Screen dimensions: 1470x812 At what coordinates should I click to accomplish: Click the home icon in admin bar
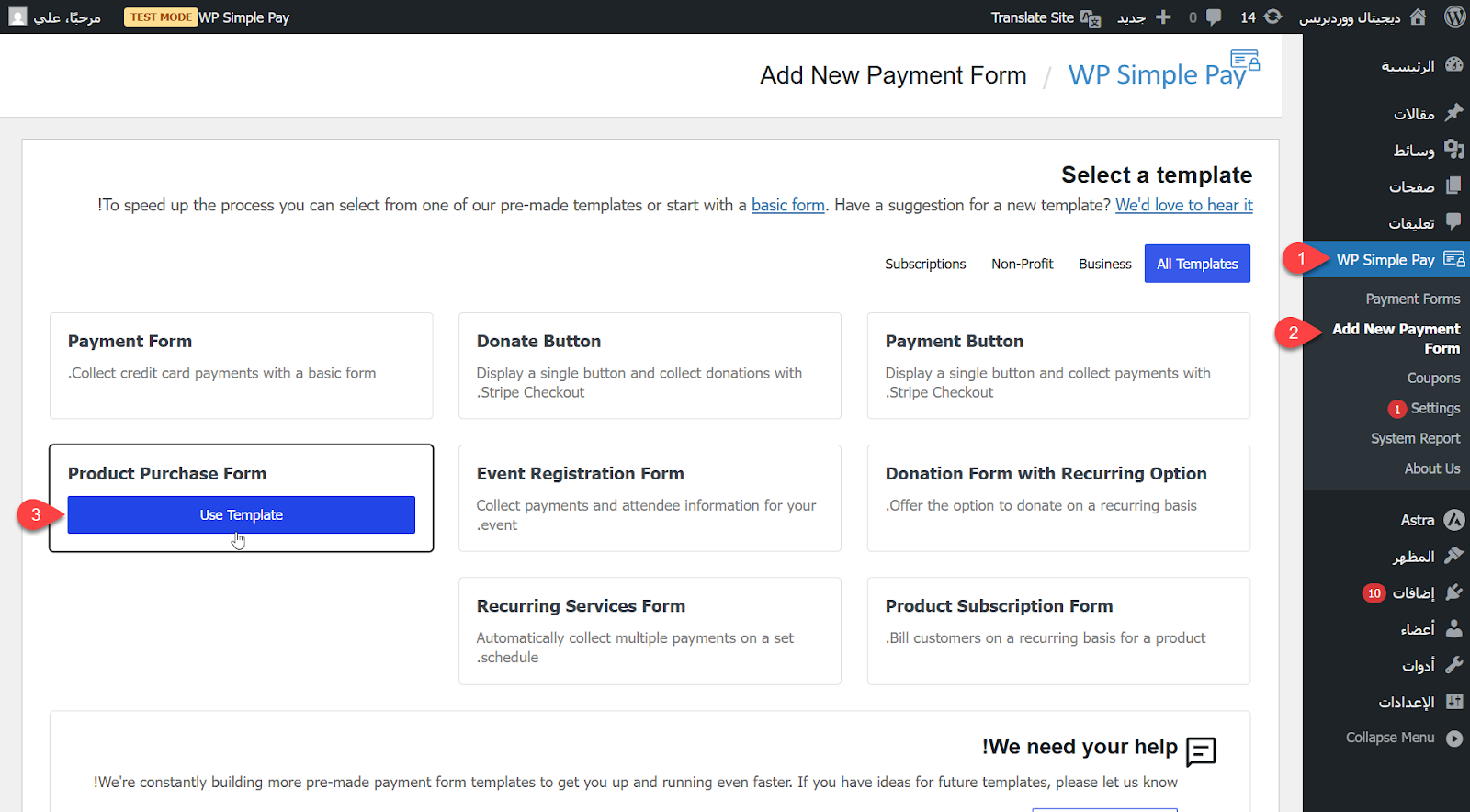(x=1418, y=17)
